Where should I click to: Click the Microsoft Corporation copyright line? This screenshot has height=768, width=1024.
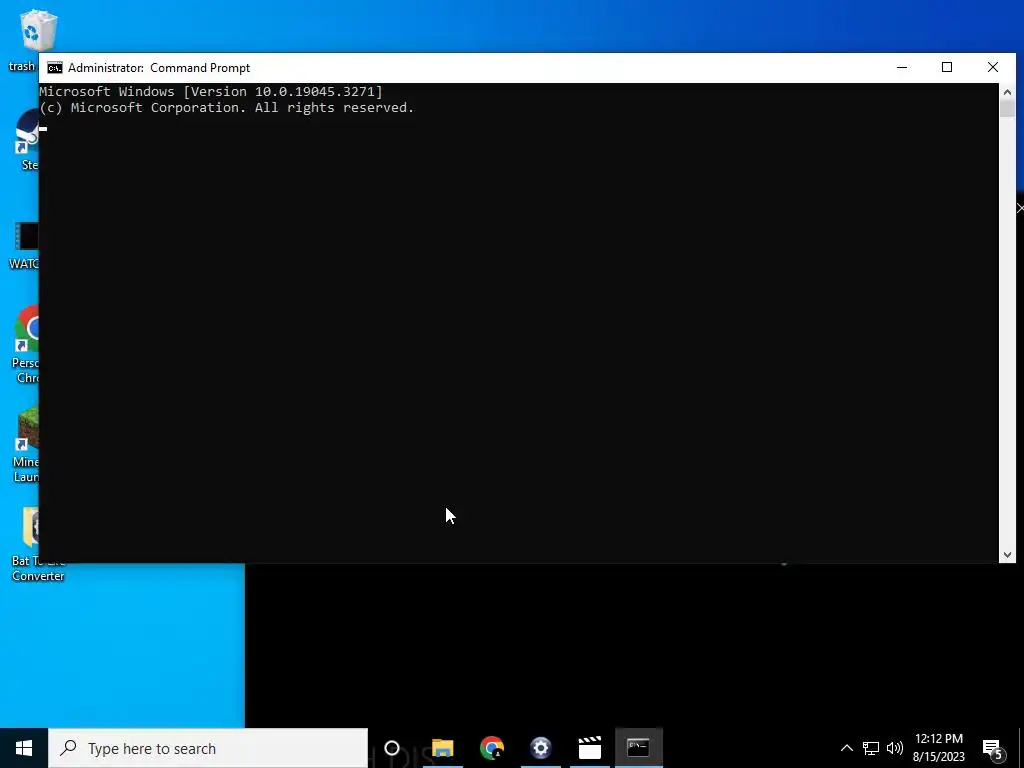[x=227, y=108]
